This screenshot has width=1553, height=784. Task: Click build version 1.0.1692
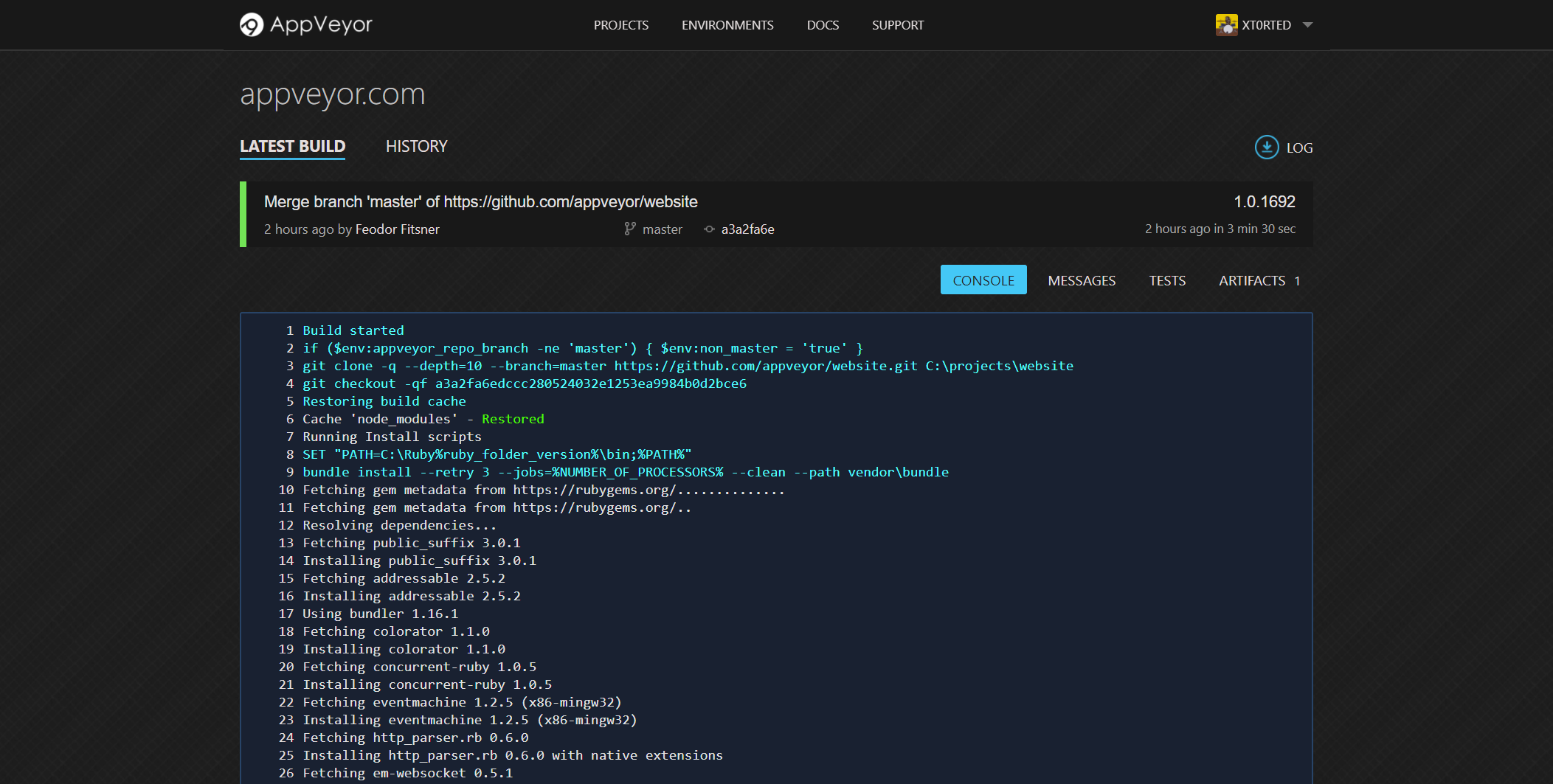[1265, 202]
